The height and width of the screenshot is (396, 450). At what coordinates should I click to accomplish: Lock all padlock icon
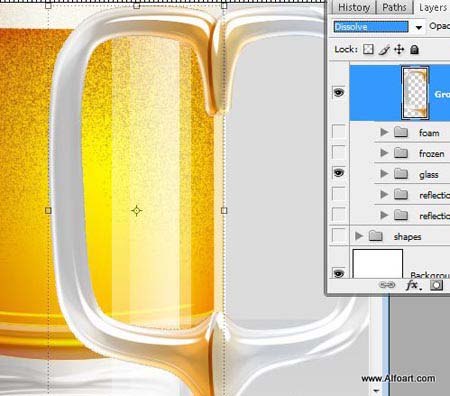point(414,50)
